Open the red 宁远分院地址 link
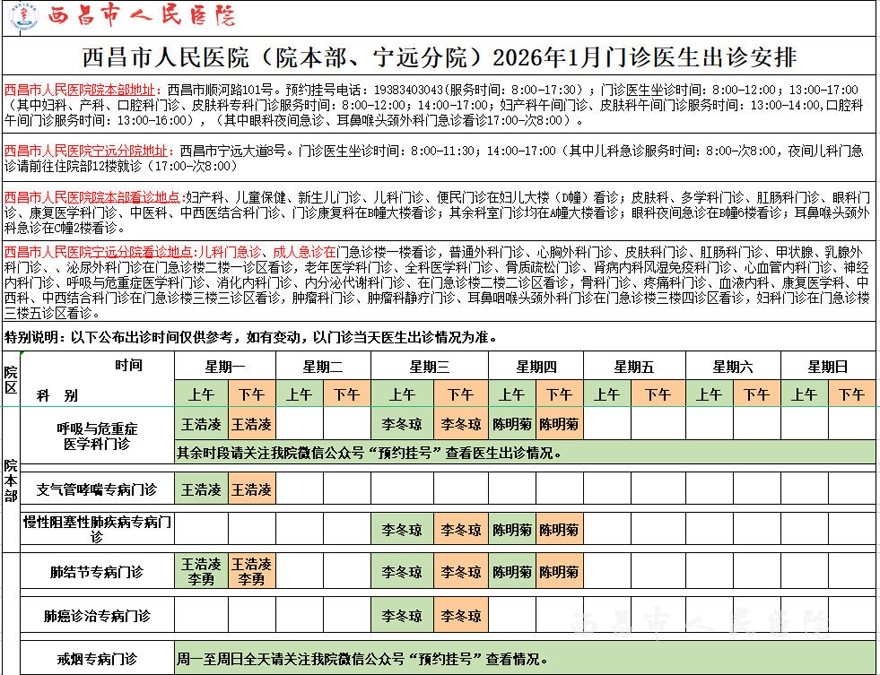 coord(84,152)
